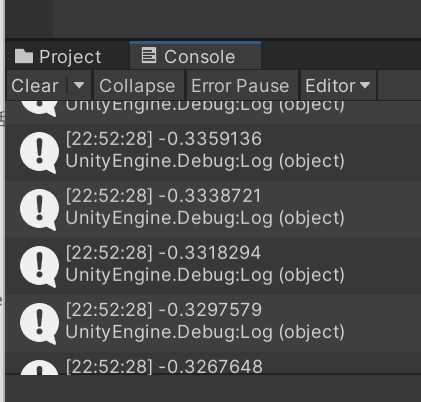Toggle the Collapse option
This screenshot has width=421, height=402.
(x=137, y=86)
